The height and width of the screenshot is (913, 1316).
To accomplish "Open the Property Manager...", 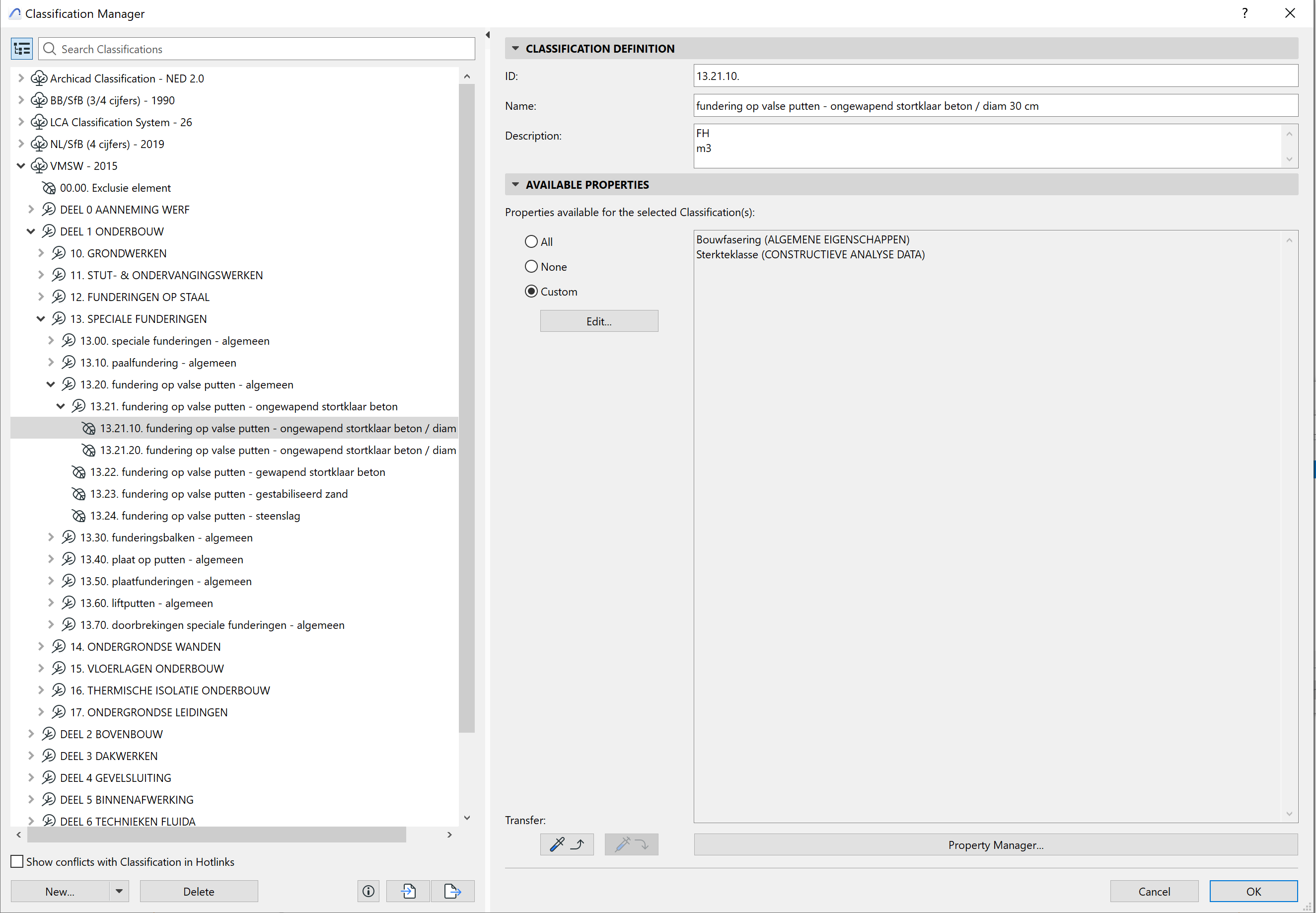I will point(996,844).
